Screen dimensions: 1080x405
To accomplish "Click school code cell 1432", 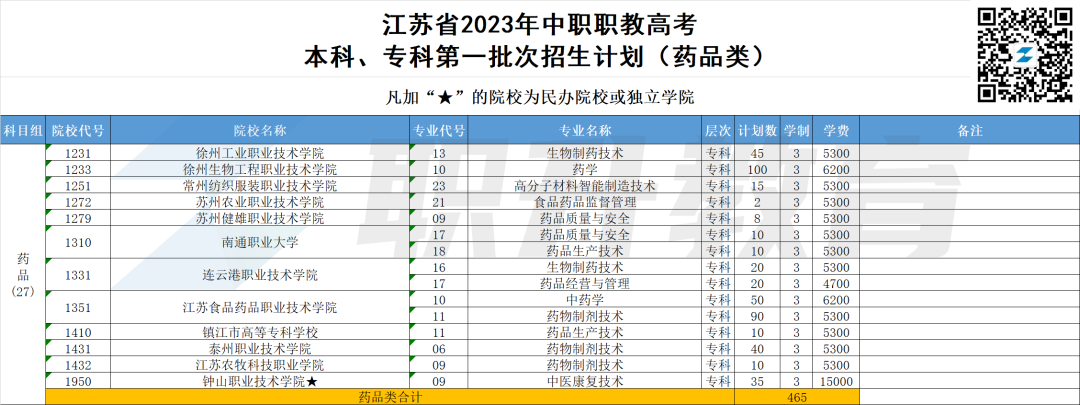I will (78, 365).
